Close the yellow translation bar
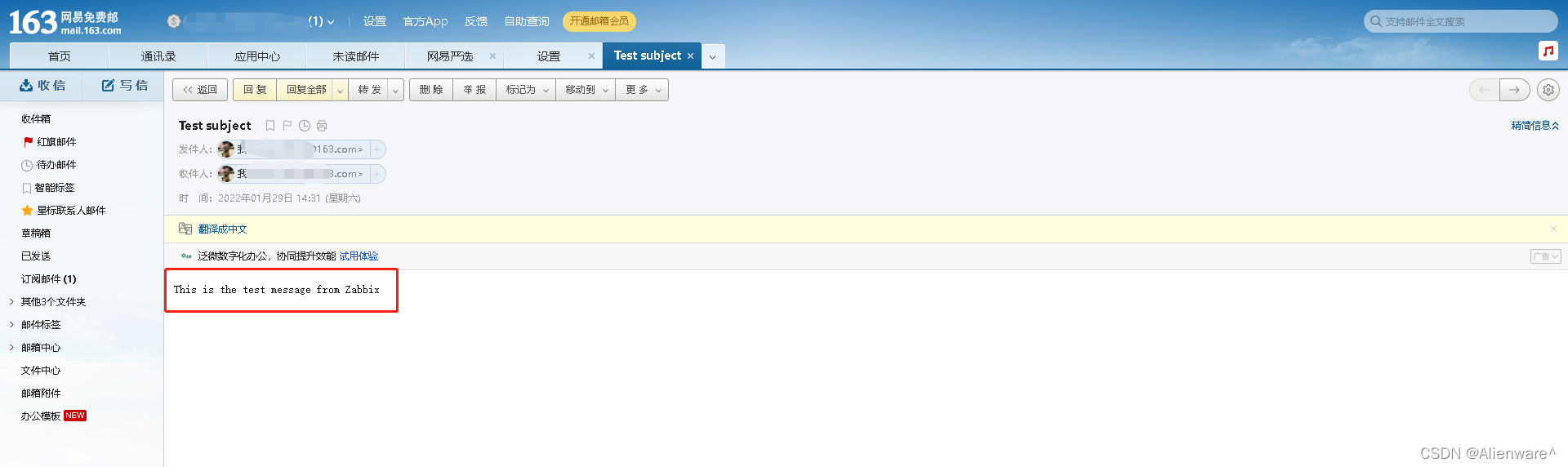1568x467 pixels. coord(1553,229)
